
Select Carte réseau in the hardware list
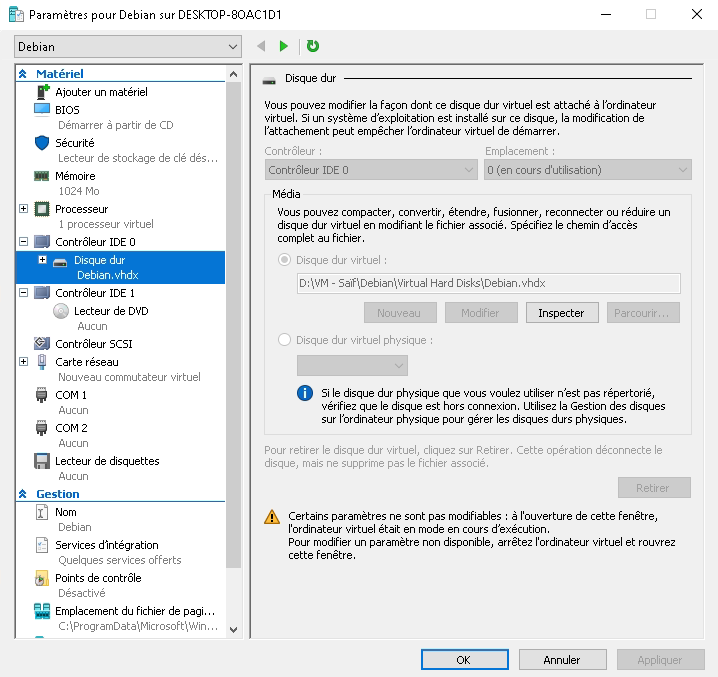86,362
